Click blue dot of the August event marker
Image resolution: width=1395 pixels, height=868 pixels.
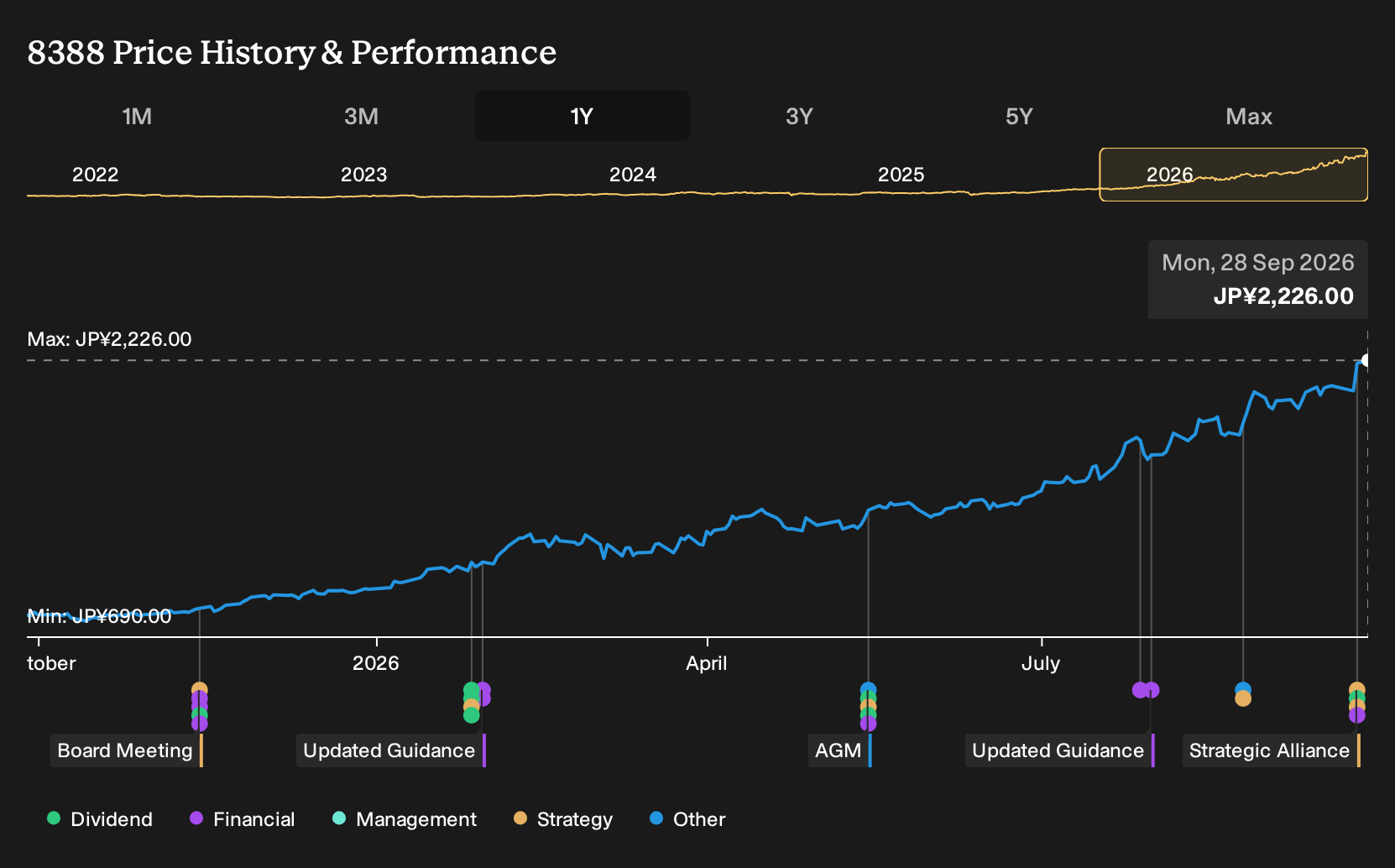click(x=1243, y=690)
